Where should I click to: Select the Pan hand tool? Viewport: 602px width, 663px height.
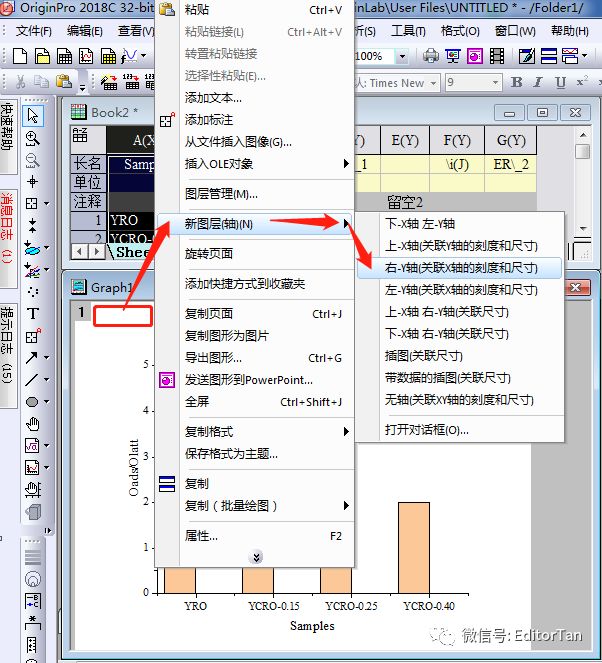coord(33,424)
